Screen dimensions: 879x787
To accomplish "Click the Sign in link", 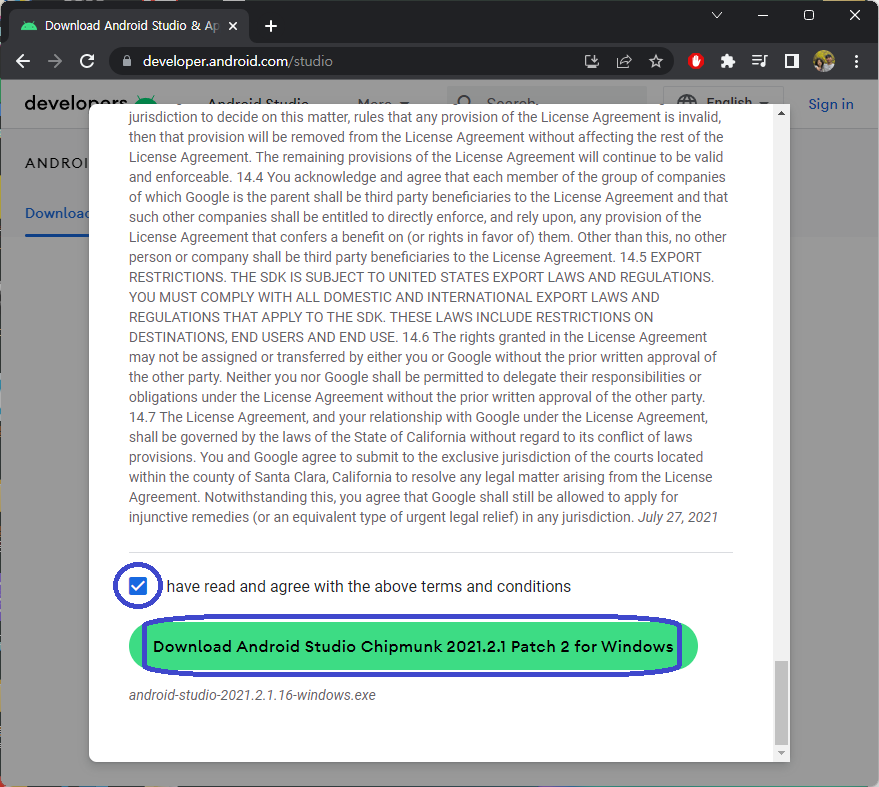I will [830, 104].
